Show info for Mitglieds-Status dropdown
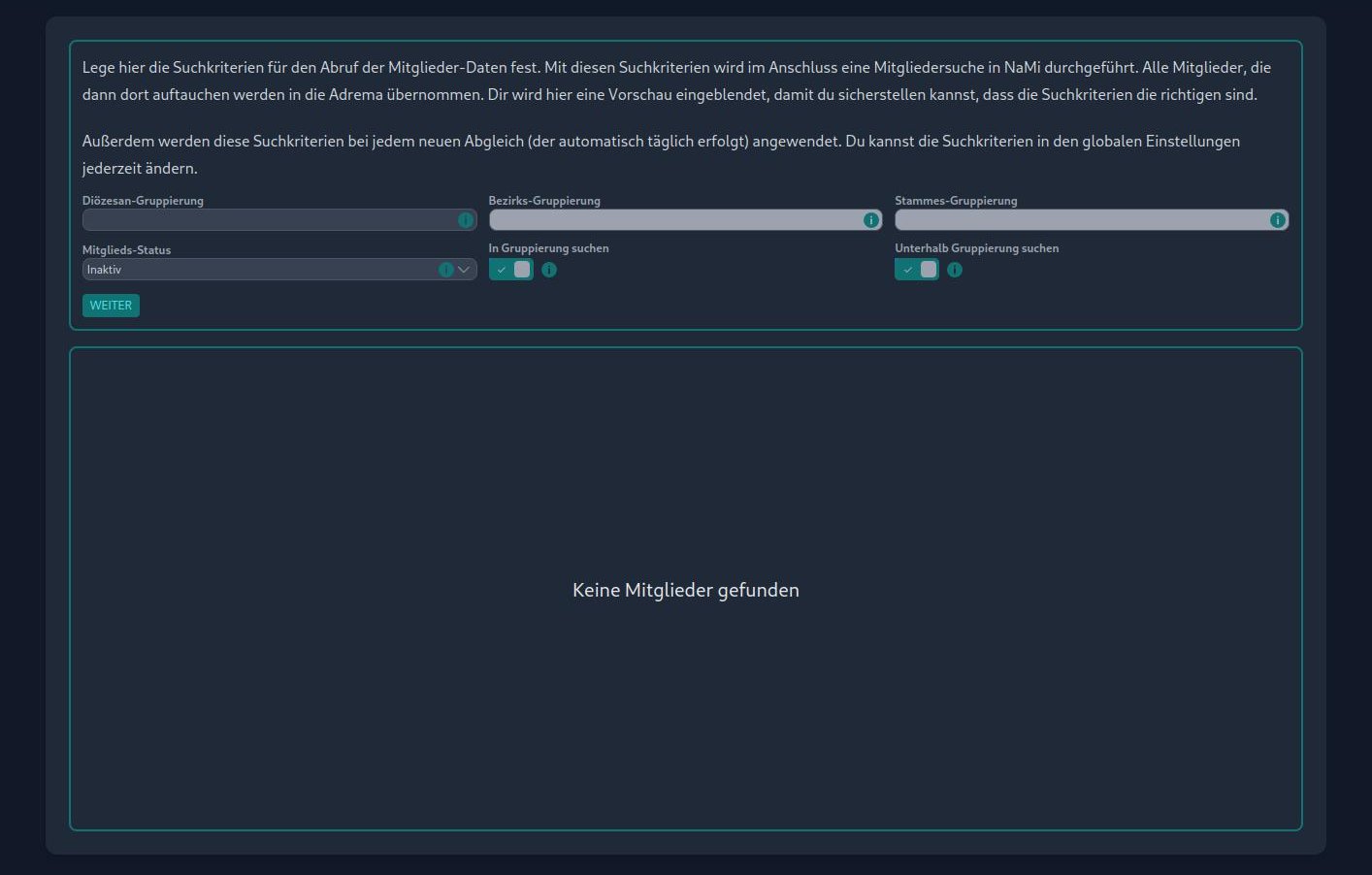 pos(445,270)
